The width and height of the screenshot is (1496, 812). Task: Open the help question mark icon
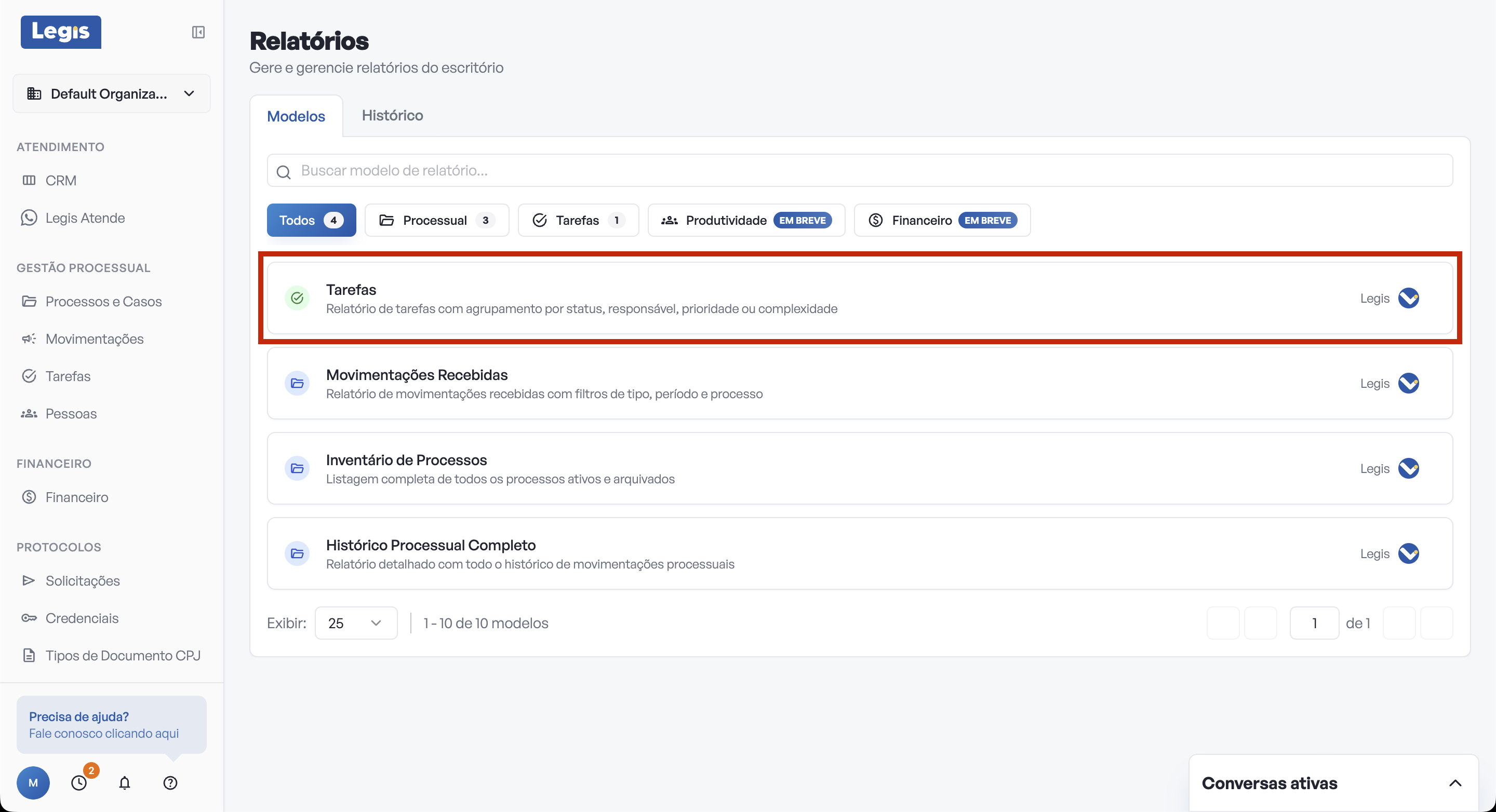tap(170, 782)
